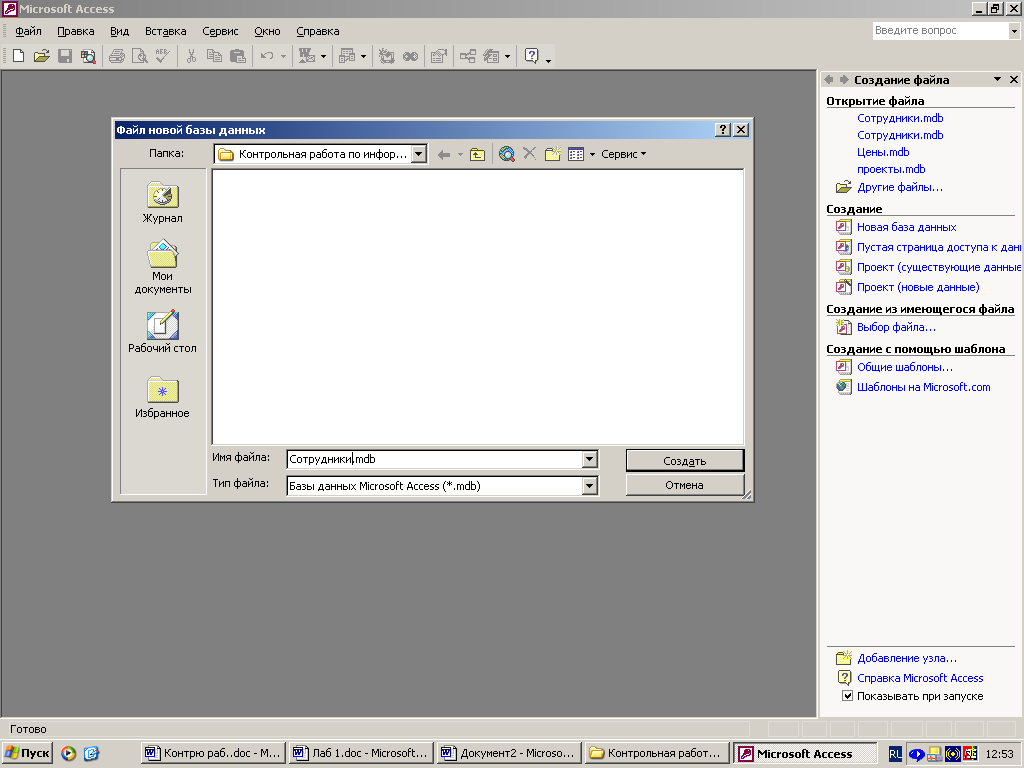
Task: Open the Справка menu
Action: [317, 31]
